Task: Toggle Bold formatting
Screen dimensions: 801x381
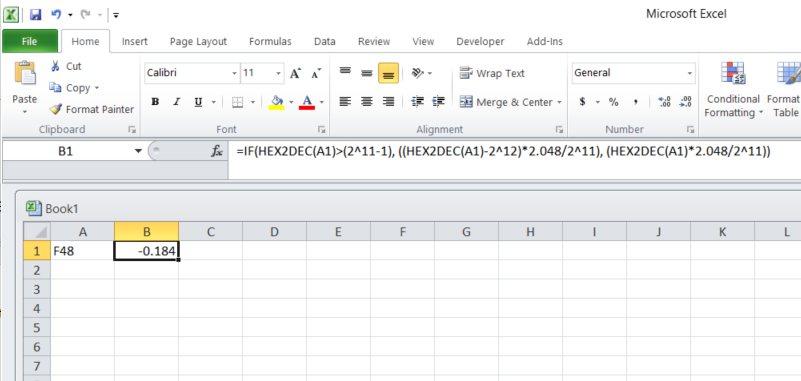Action: click(155, 102)
